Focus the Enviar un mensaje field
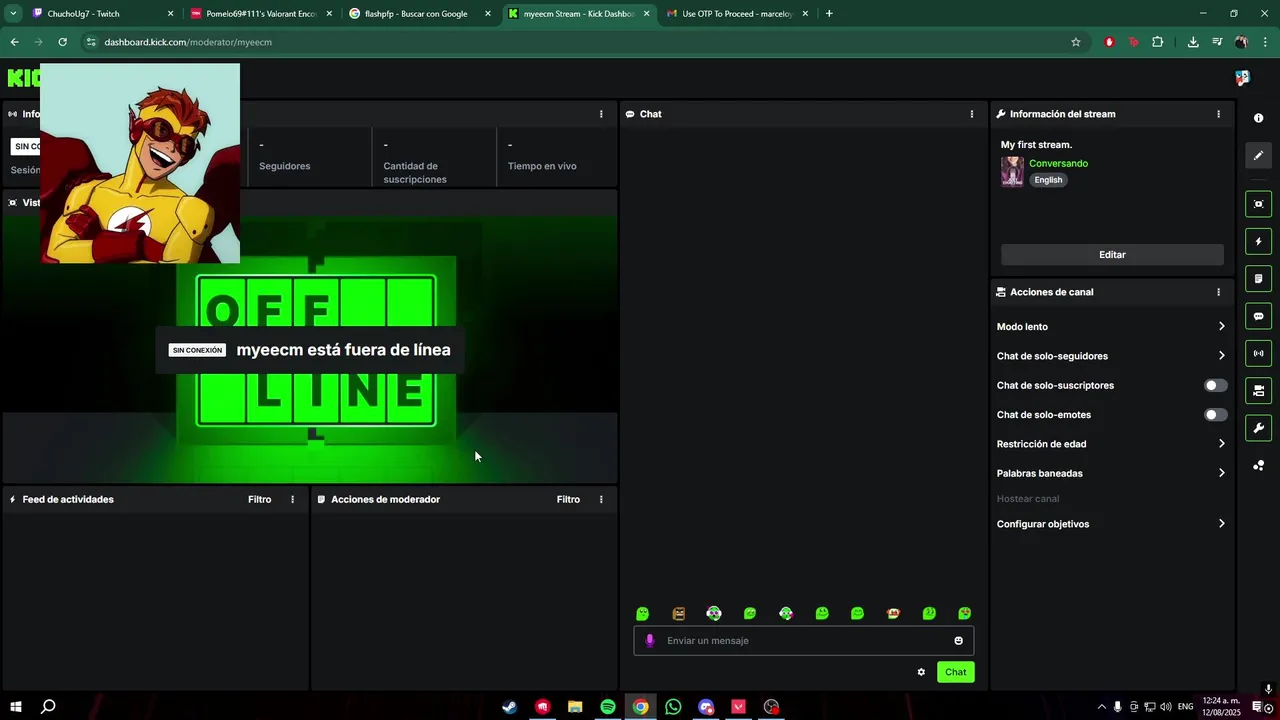 803,641
